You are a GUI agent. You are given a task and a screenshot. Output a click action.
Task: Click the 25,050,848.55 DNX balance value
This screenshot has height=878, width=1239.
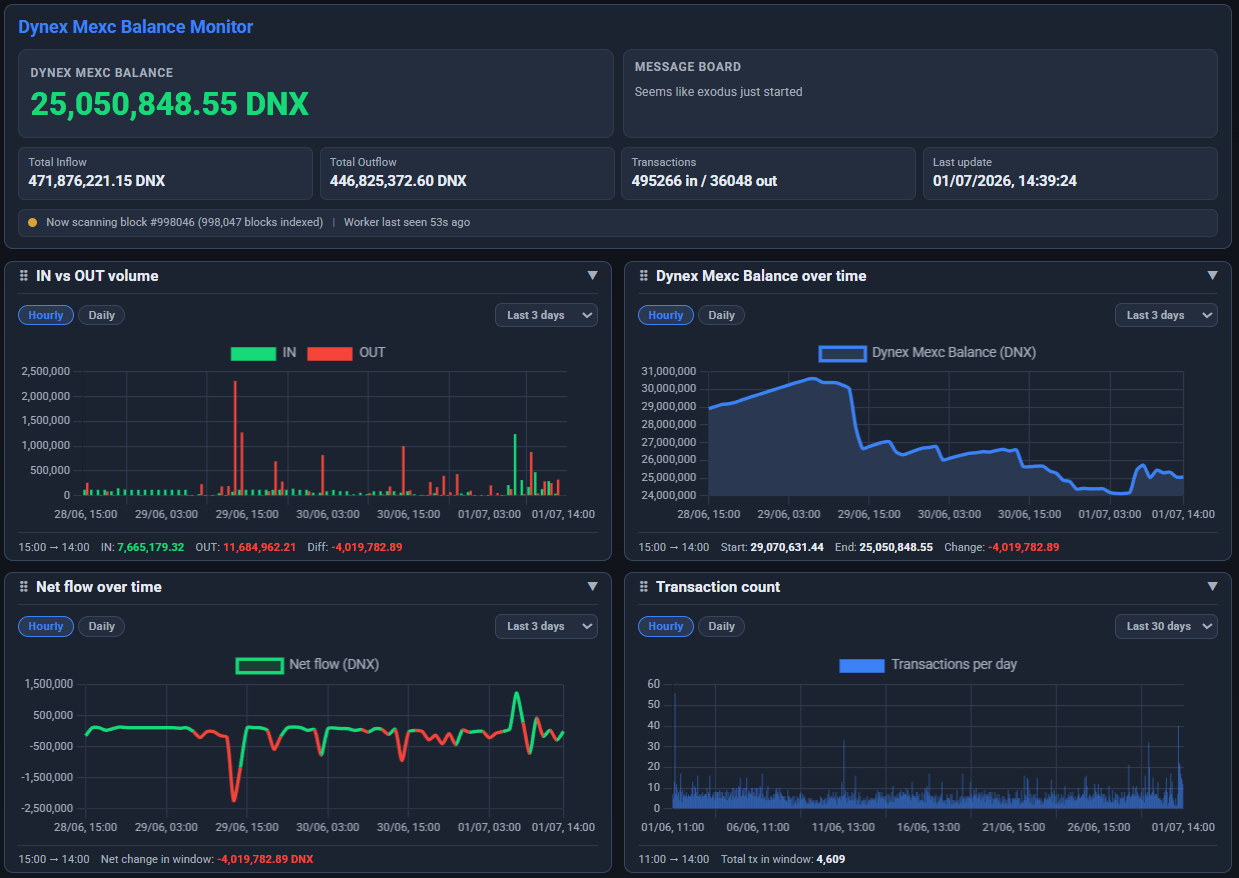169,104
